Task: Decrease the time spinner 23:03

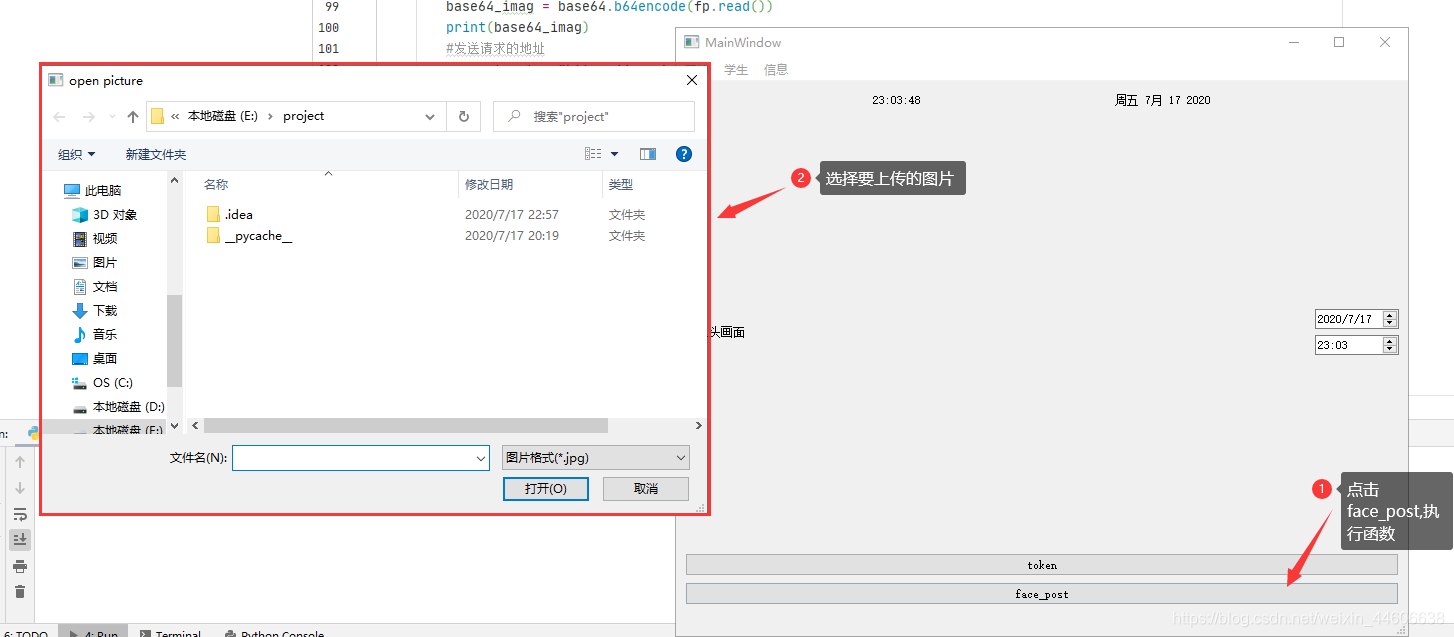Action: 1390,349
